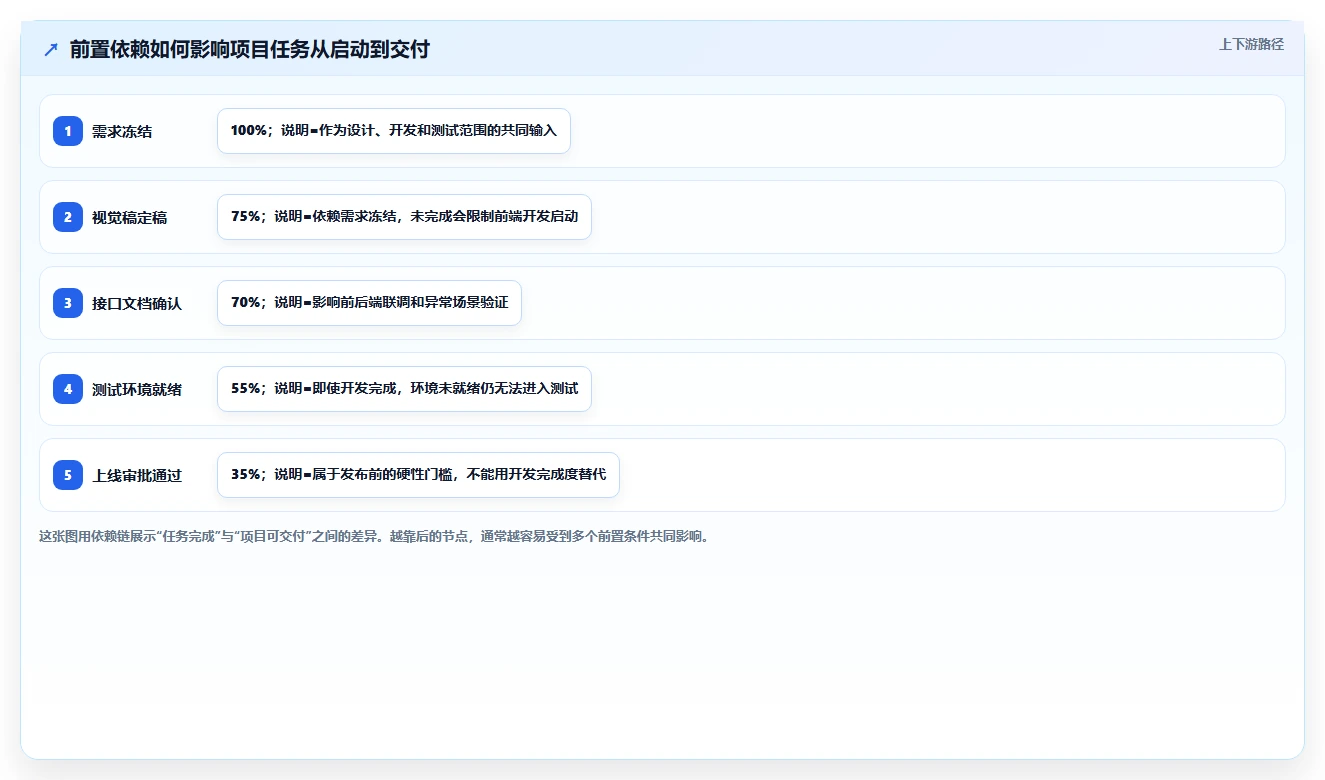The width and height of the screenshot is (1325, 780).
Task: Click the chart title 前置依赖如何影响项目任务从启动到交付
Action: coord(250,49)
